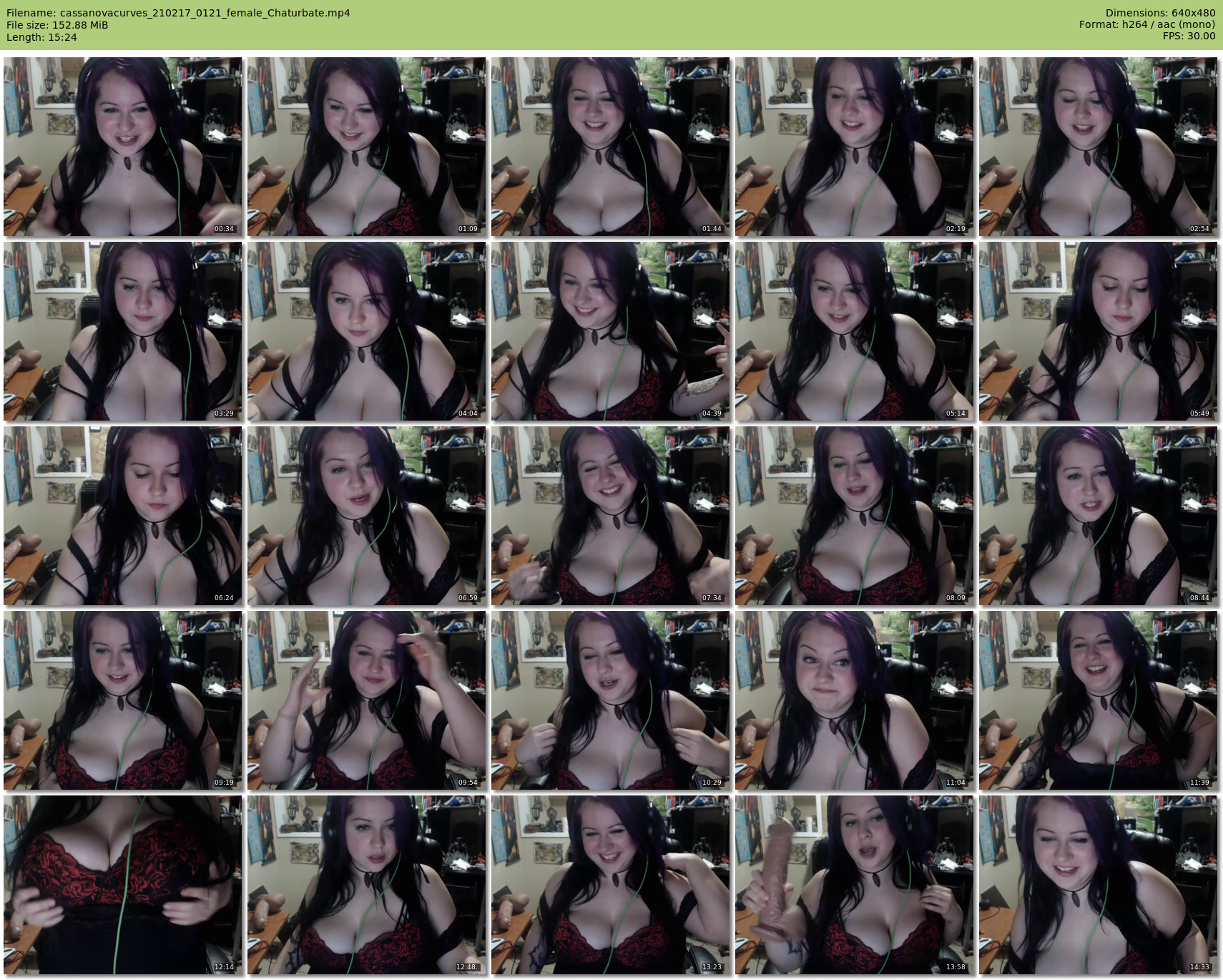1223x980 pixels.
Task: Choose the preview frame at 06:24
Action: click(122, 516)
